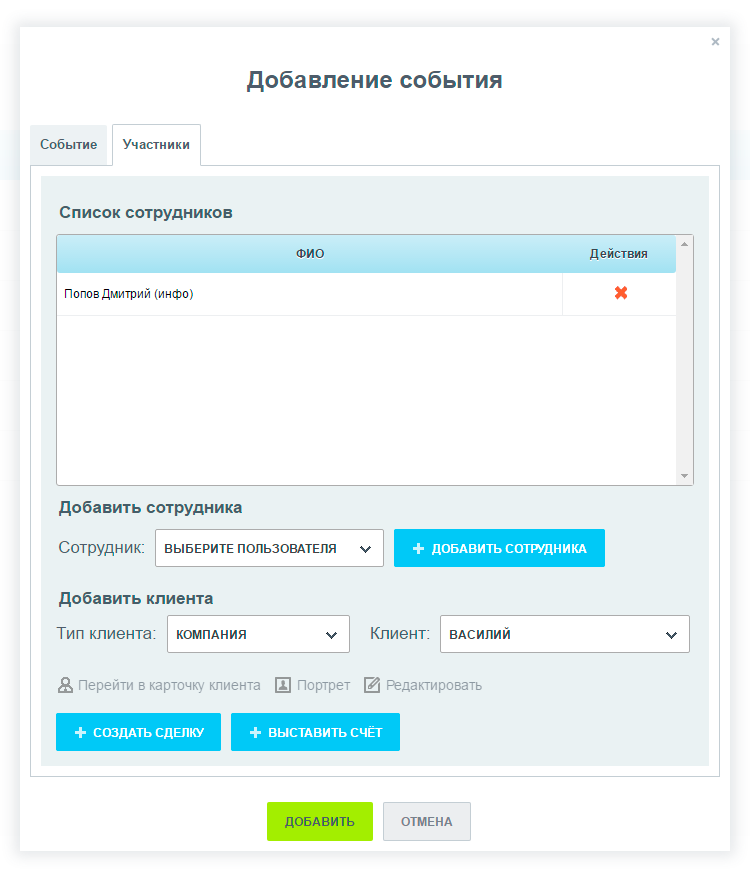The image size is (750, 873).
Task: Click the Отмена button
Action: click(x=426, y=821)
